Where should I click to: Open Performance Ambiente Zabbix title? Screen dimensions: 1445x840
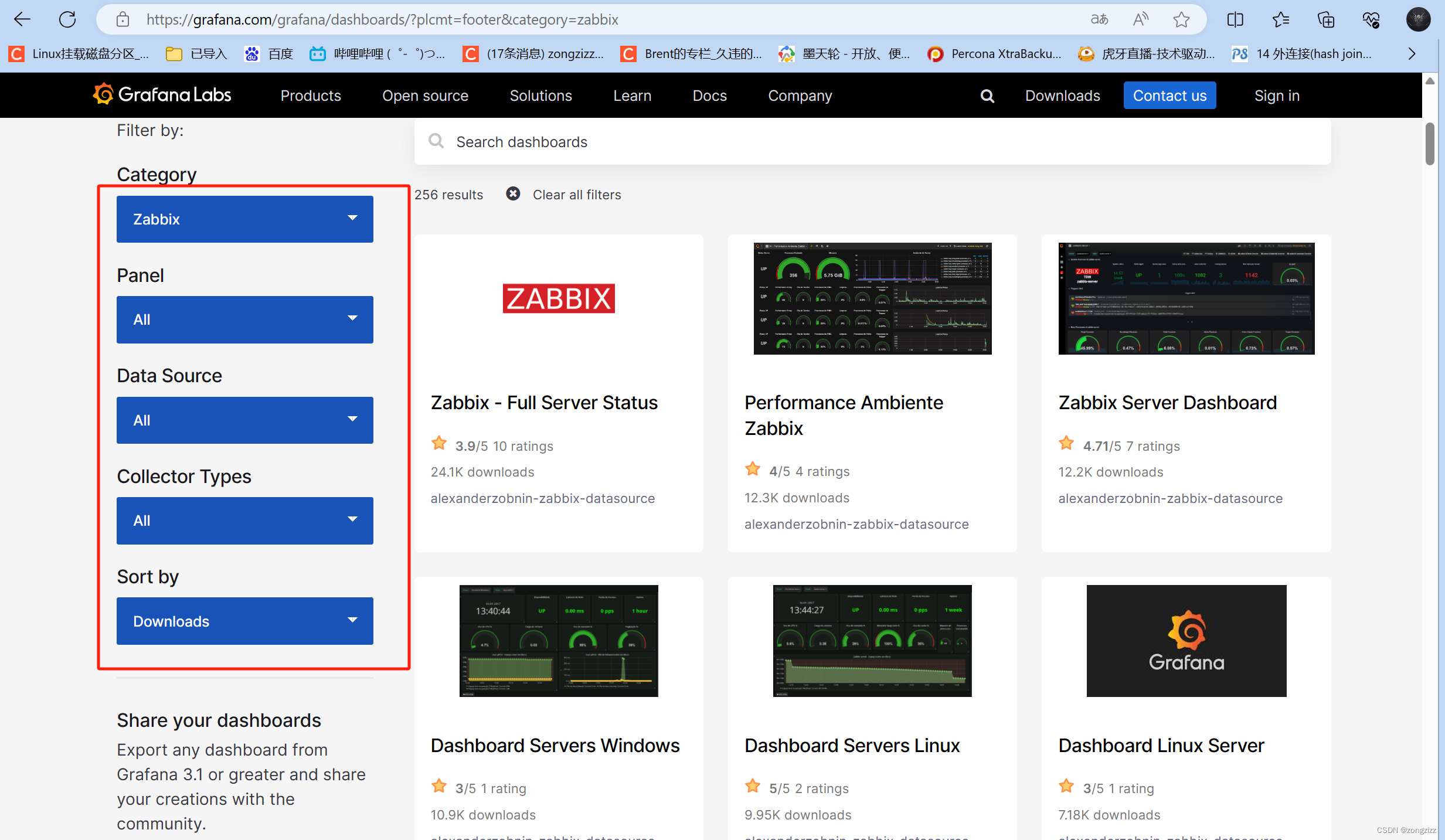[x=844, y=416]
